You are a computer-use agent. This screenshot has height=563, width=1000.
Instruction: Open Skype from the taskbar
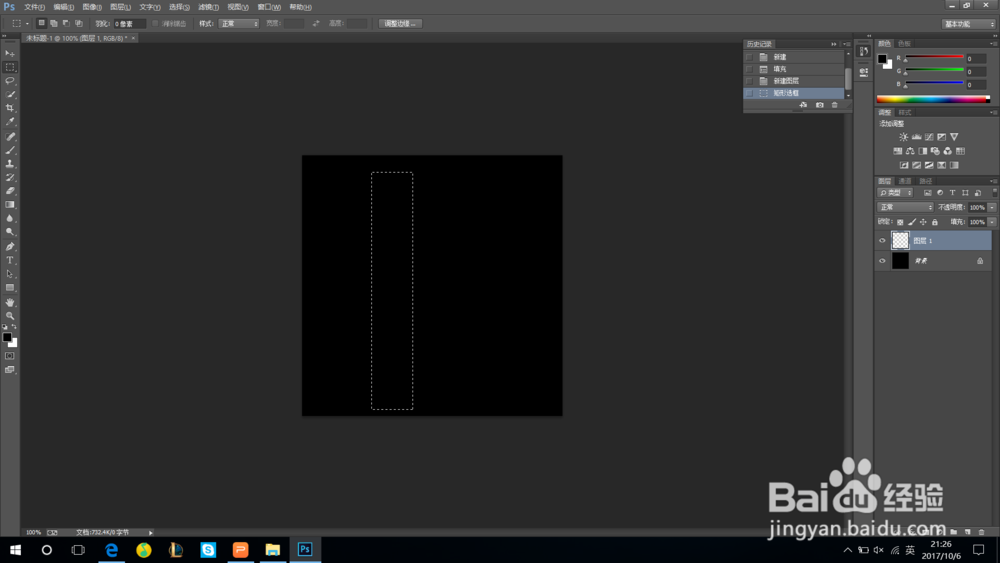(208, 550)
